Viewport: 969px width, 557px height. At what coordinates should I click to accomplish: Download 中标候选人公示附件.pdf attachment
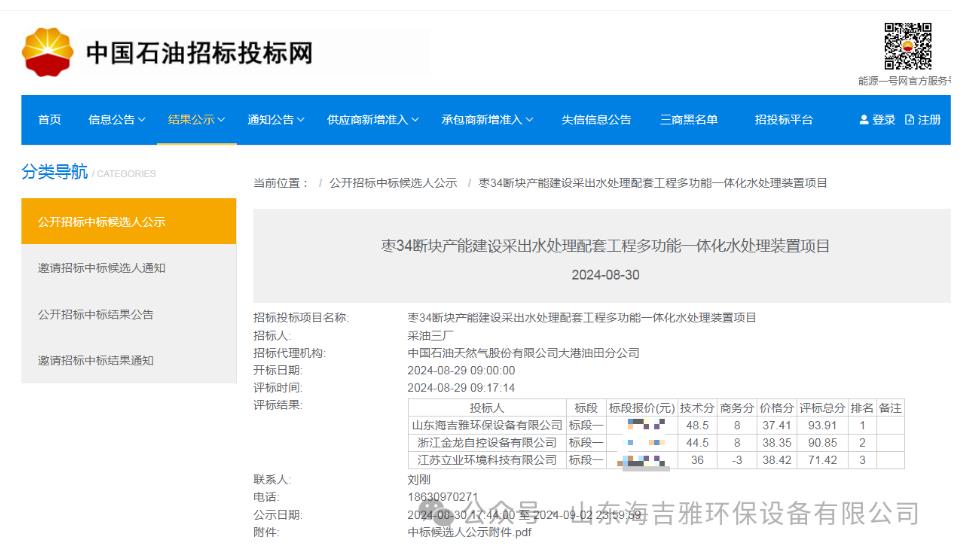[x=469, y=532]
